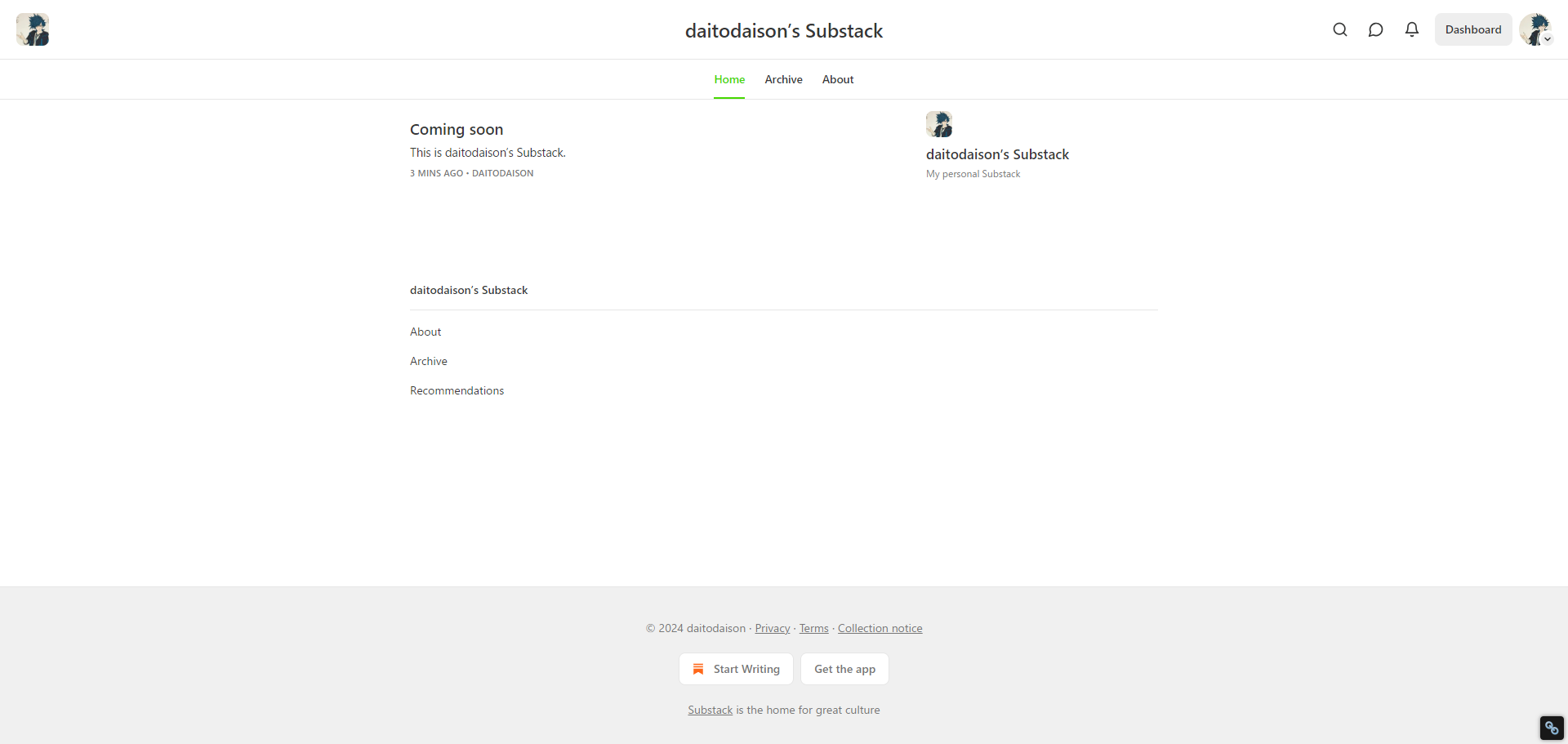Open the Terms link
This screenshot has width=1568, height=744.
pos(813,628)
